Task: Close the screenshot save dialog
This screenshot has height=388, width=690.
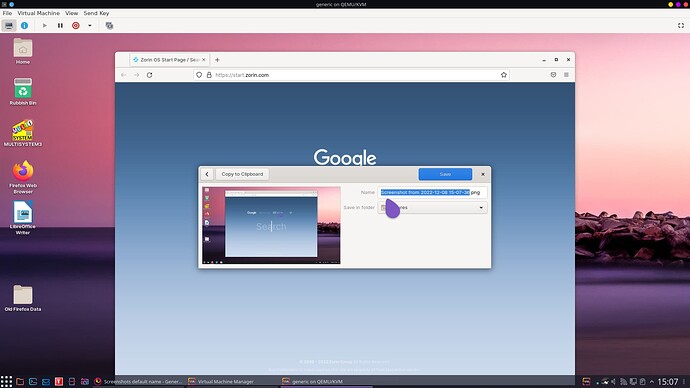Action: pos(483,174)
